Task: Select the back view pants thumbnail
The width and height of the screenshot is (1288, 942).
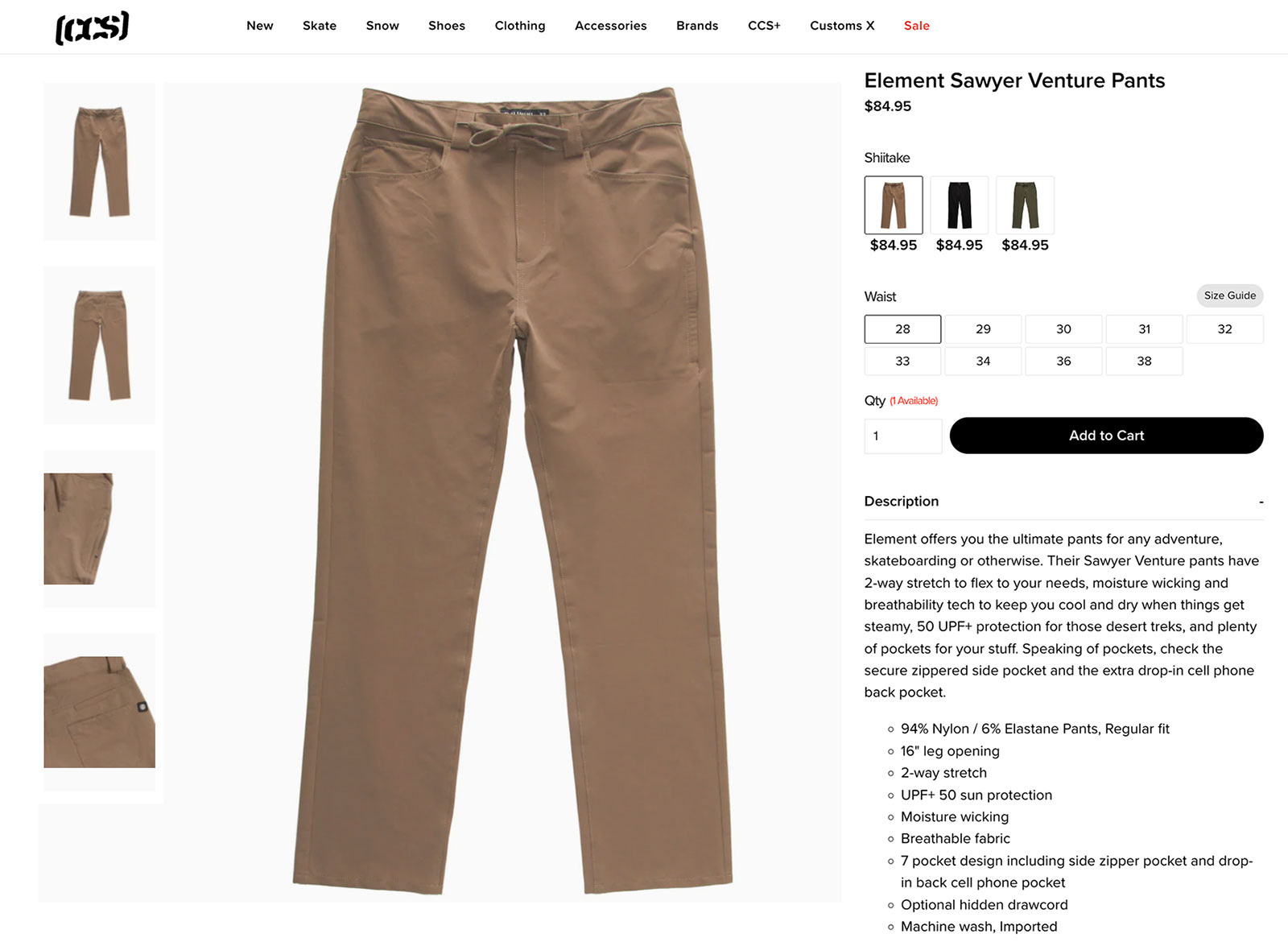Action: point(99,345)
